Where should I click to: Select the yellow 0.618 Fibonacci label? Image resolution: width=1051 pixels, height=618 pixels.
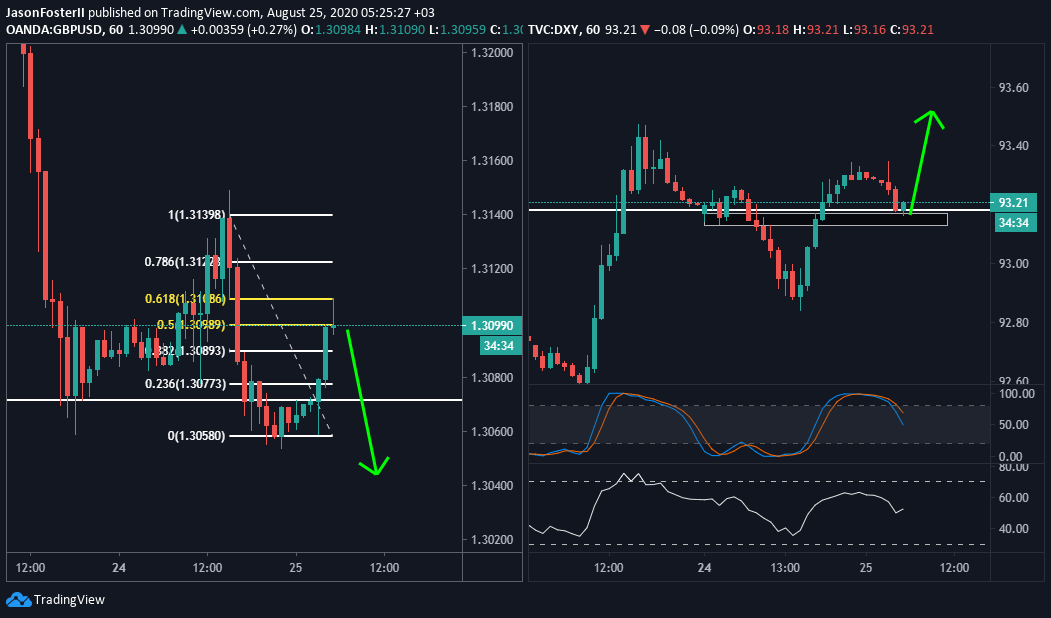[186, 298]
